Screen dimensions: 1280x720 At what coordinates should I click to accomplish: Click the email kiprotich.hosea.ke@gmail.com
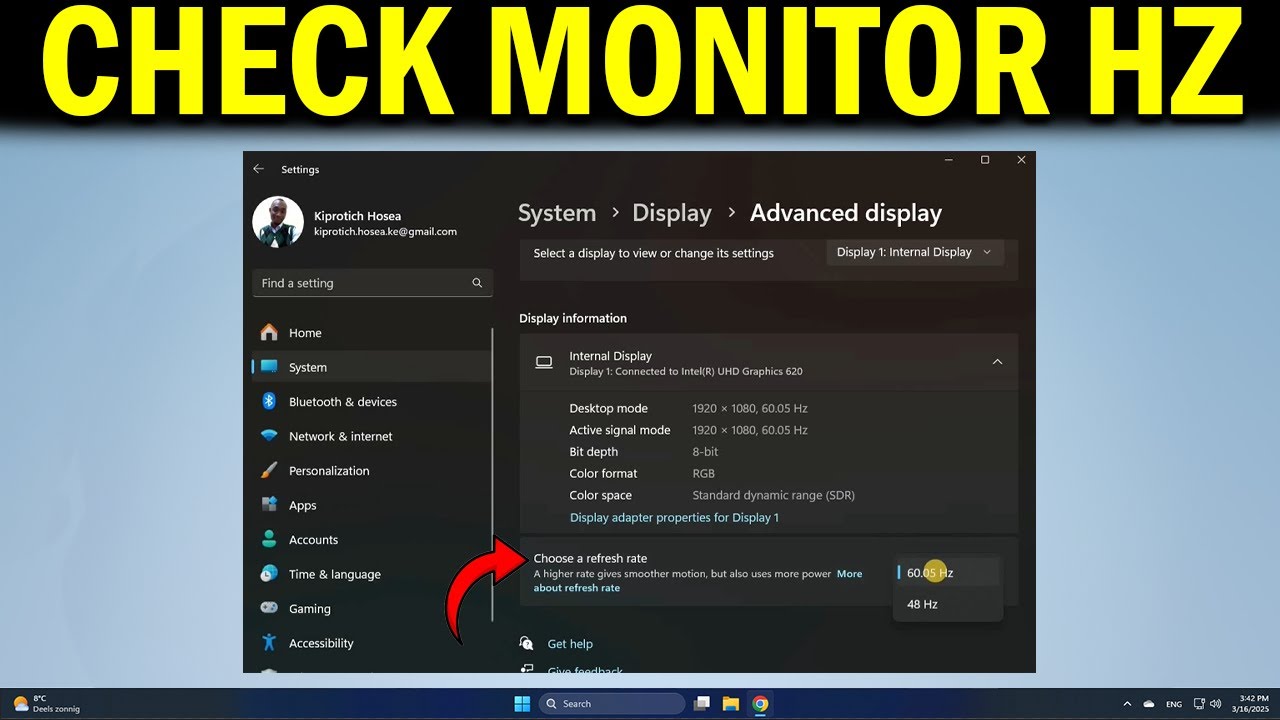tap(385, 232)
